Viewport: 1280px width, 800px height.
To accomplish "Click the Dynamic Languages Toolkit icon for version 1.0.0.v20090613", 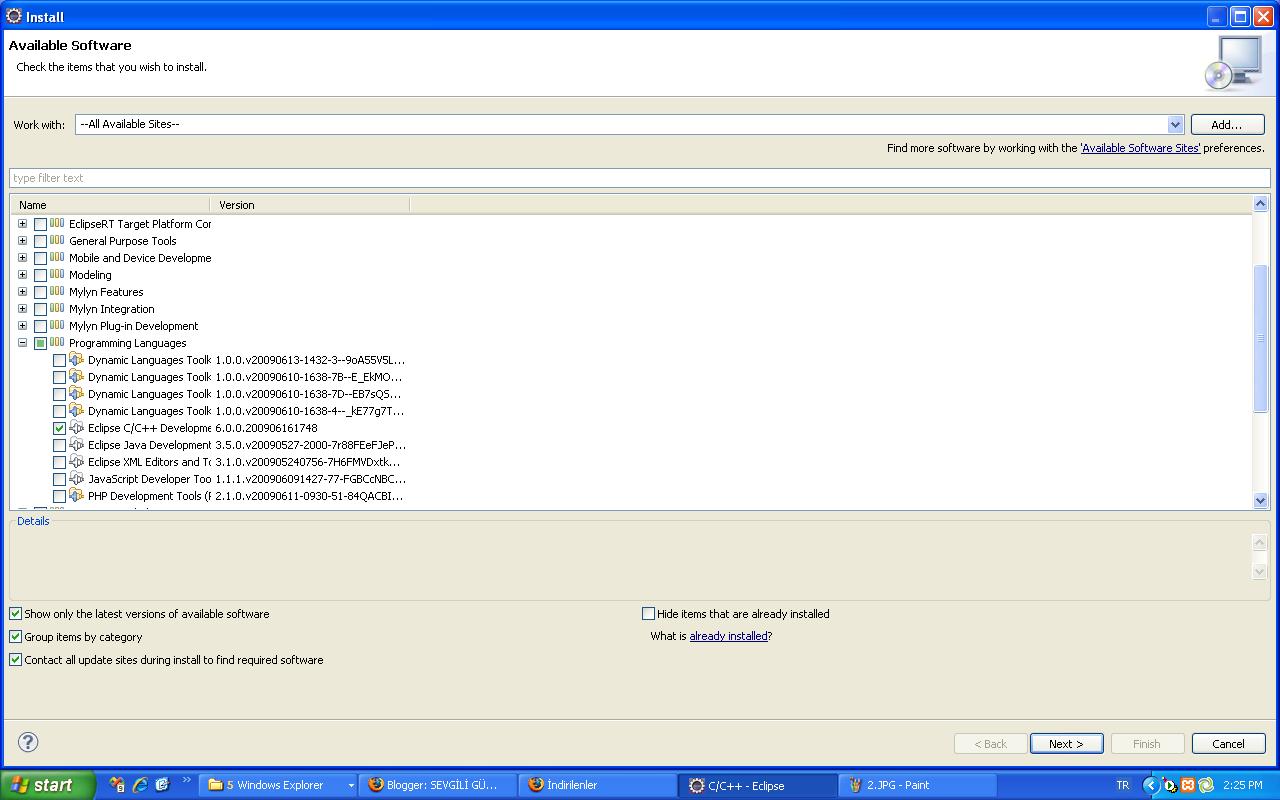I will tap(76, 360).
